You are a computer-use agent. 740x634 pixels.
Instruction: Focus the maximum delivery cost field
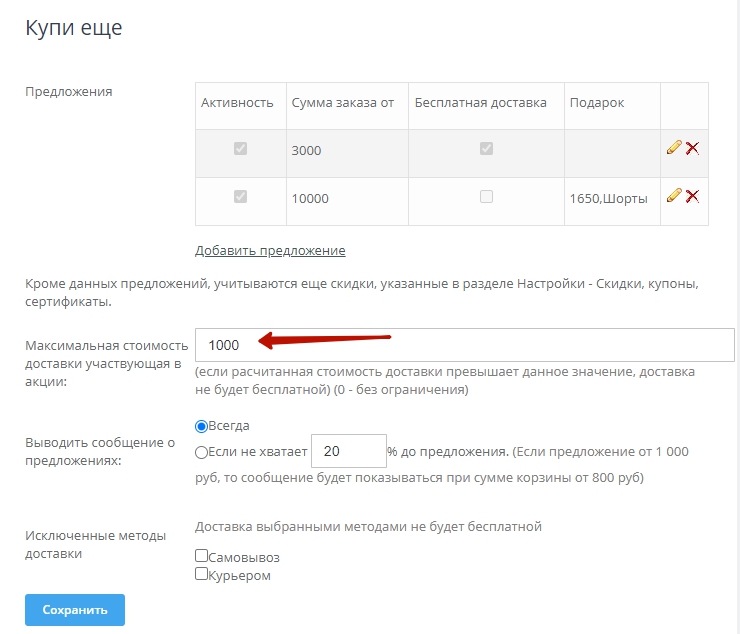[x=465, y=345]
